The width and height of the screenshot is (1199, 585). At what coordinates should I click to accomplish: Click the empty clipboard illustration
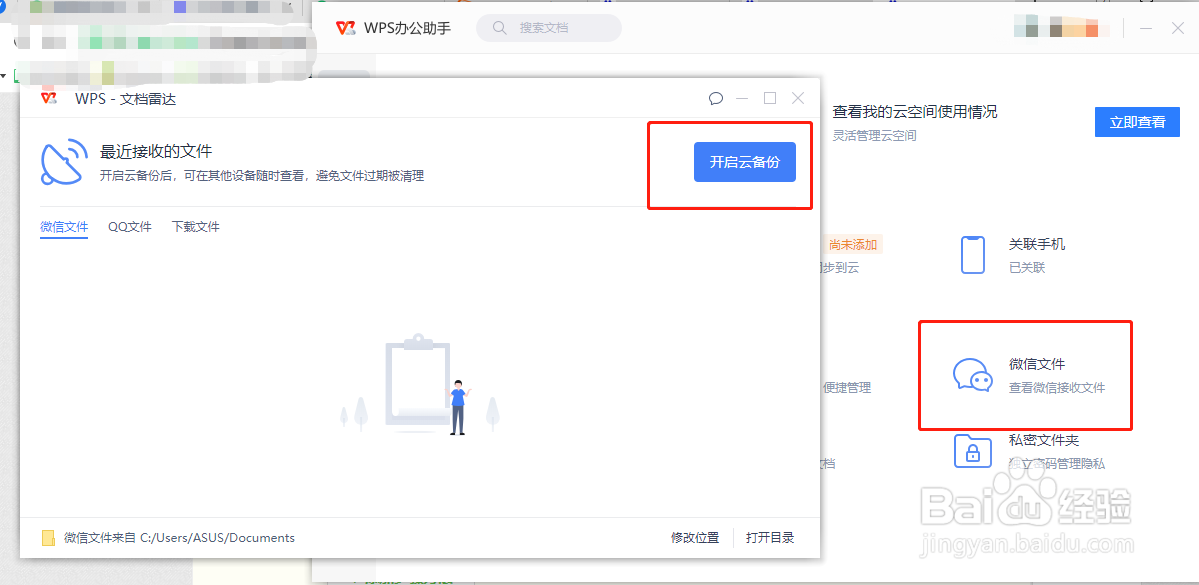pyautogui.click(x=419, y=385)
